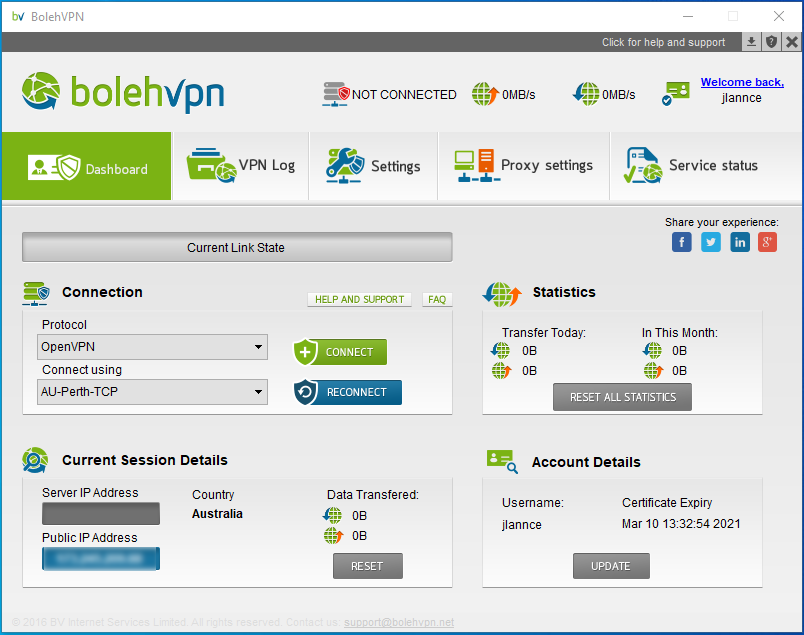Click certificate expiry date Mar 10 2021
Viewport: 804px width, 635px height.
tap(681, 524)
